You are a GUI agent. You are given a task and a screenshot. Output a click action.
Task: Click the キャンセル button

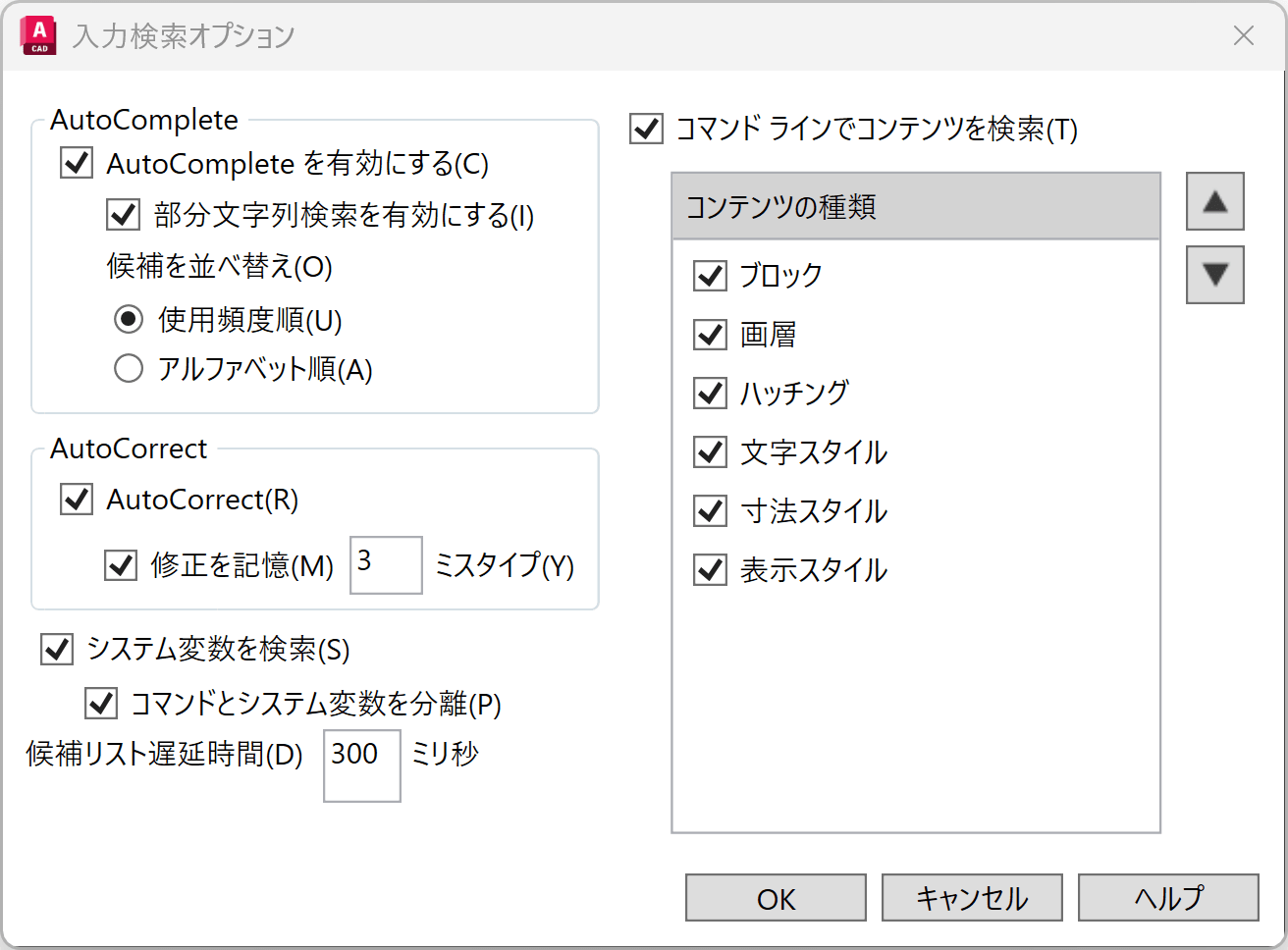(x=971, y=898)
